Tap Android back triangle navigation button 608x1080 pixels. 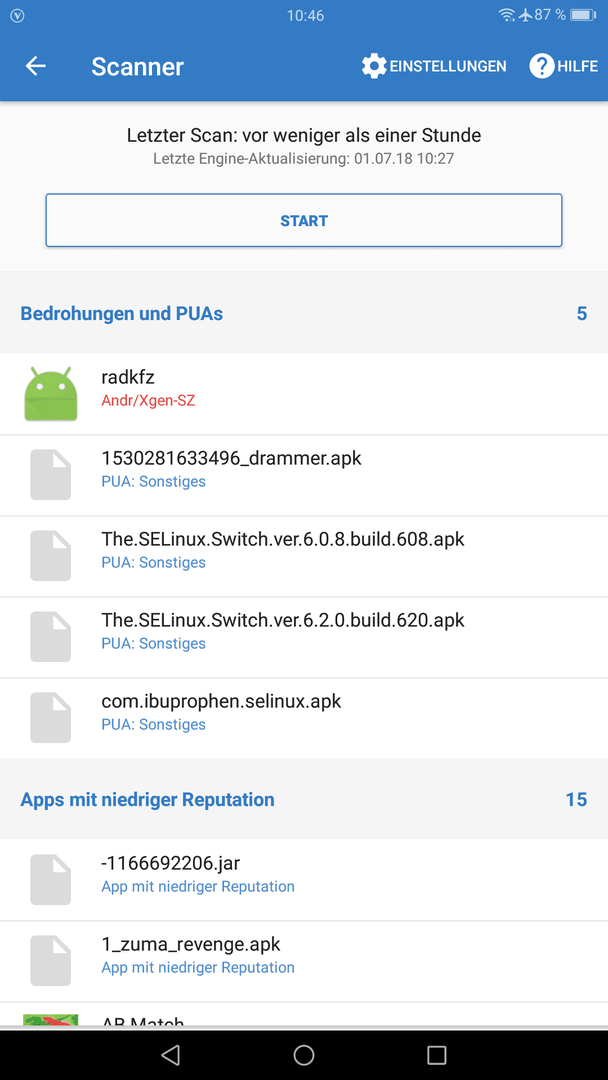[x=170, y=1055]
